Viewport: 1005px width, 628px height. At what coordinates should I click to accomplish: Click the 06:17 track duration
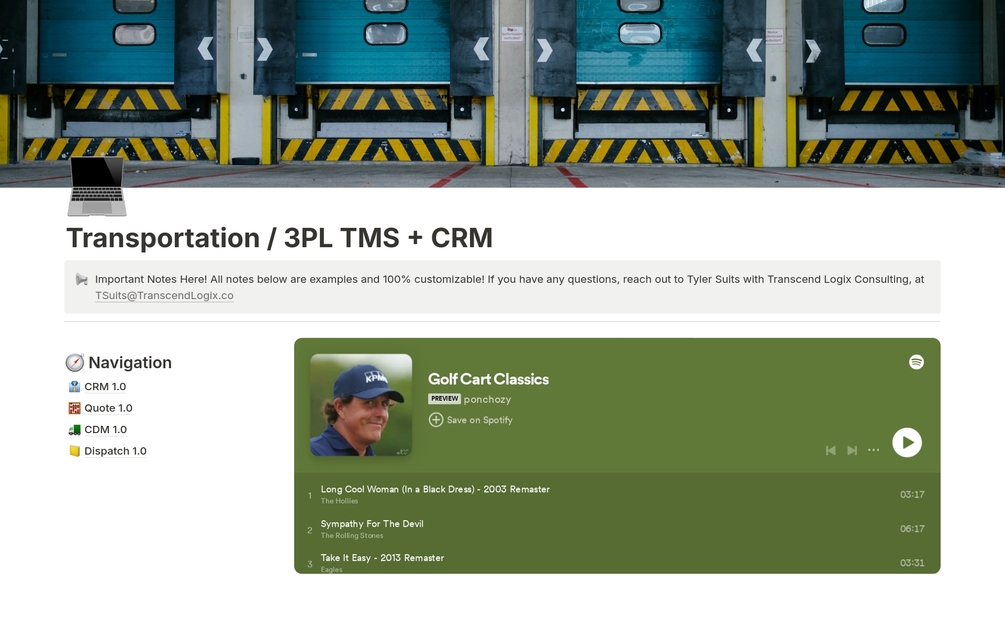912,529
